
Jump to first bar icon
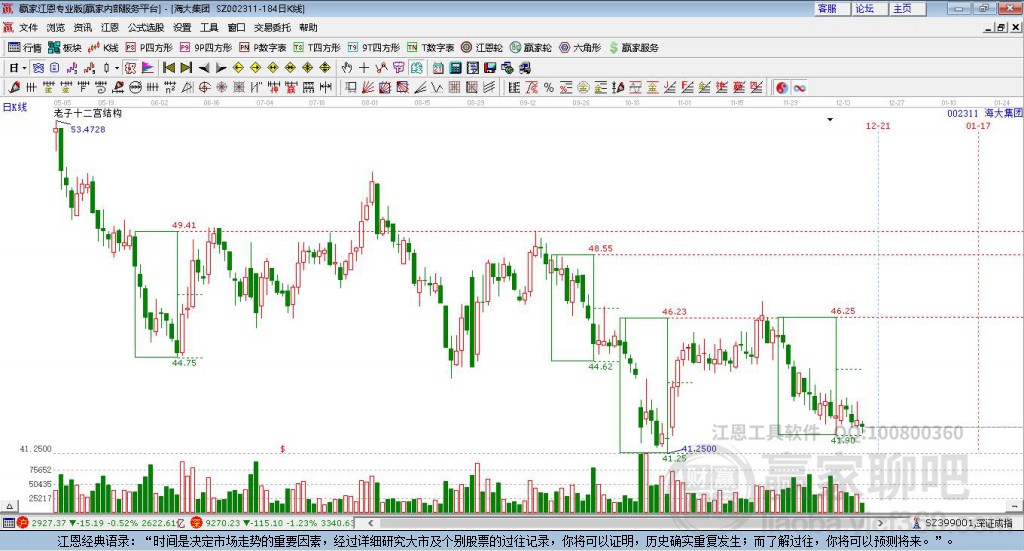(169, 68)
